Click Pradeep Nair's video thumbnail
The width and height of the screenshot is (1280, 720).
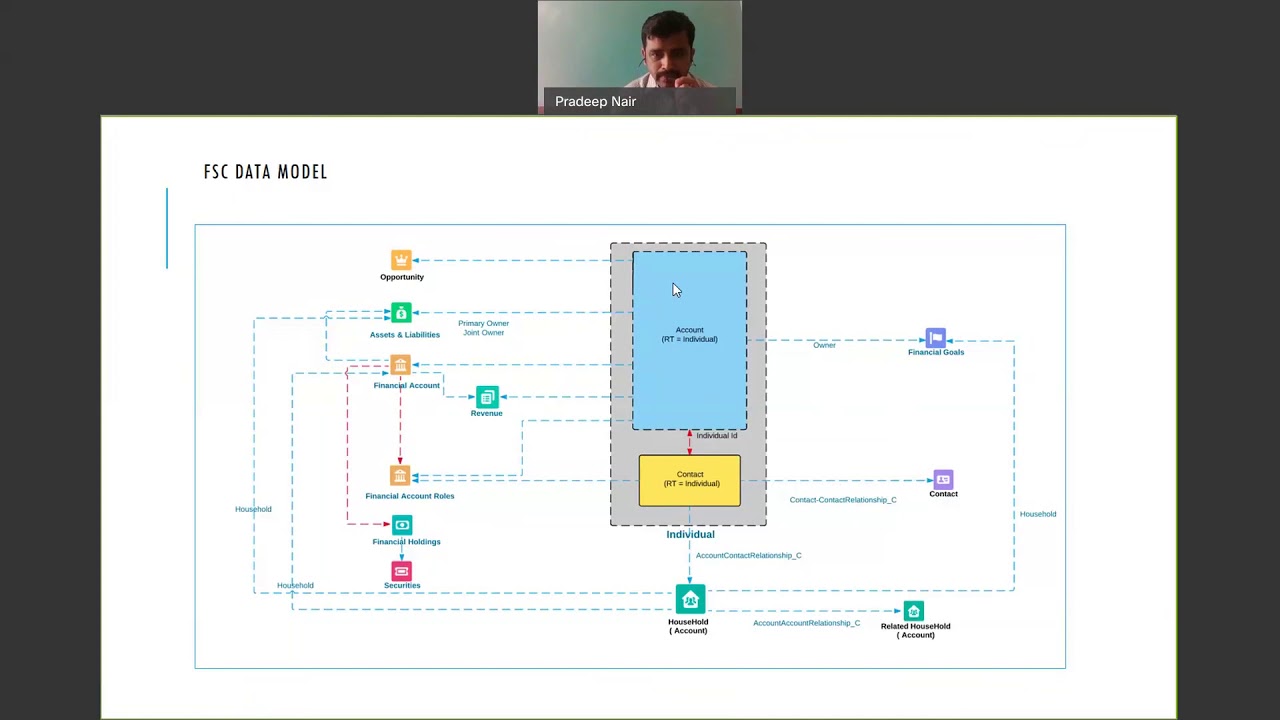point(639,56)
